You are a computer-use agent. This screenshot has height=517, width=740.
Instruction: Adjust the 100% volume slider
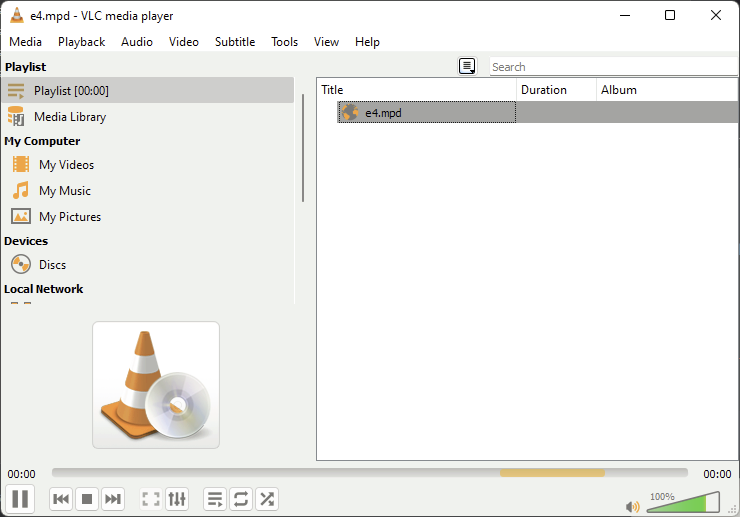pos(683,502)
